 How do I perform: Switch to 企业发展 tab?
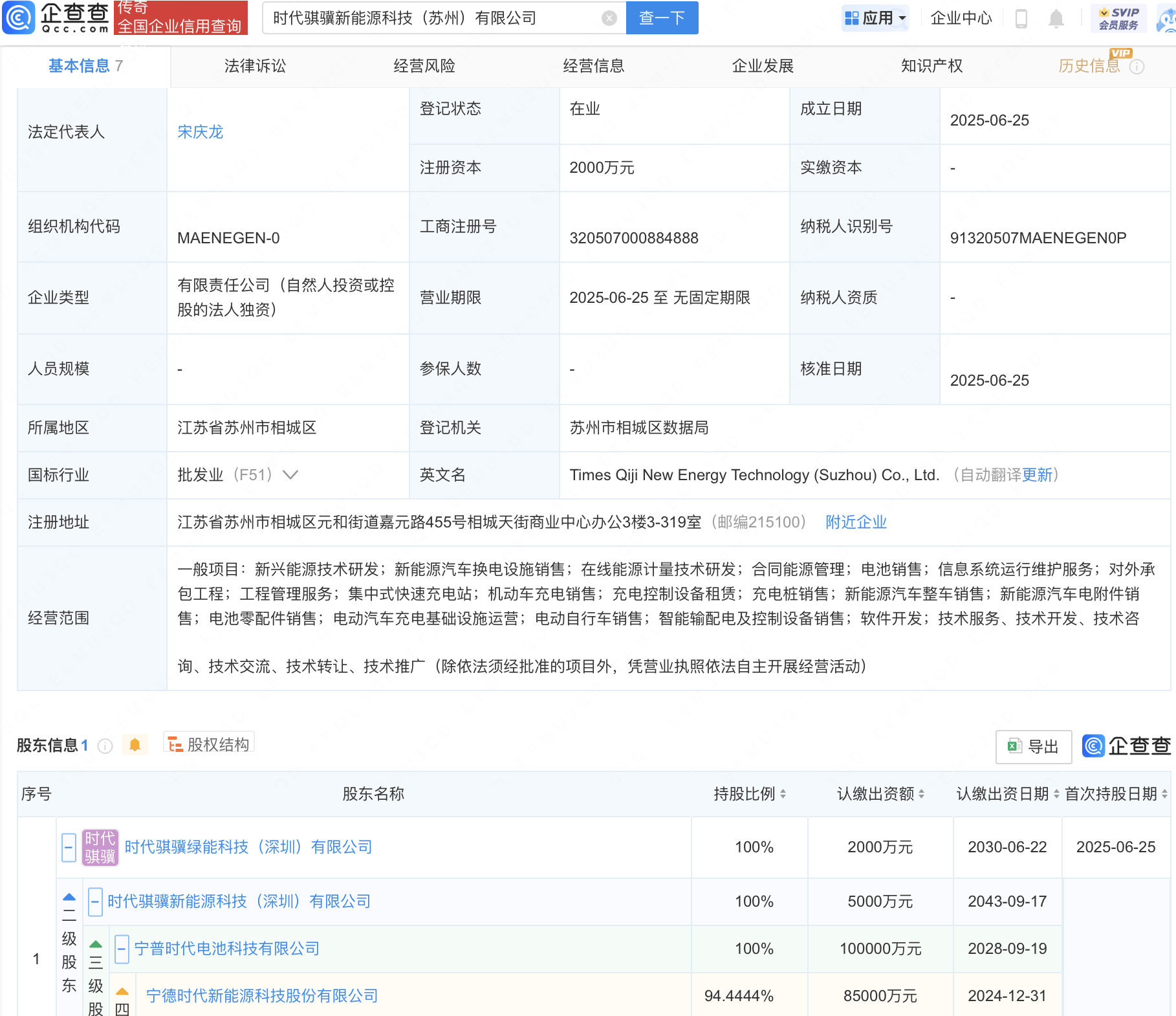tap(763, 66)
